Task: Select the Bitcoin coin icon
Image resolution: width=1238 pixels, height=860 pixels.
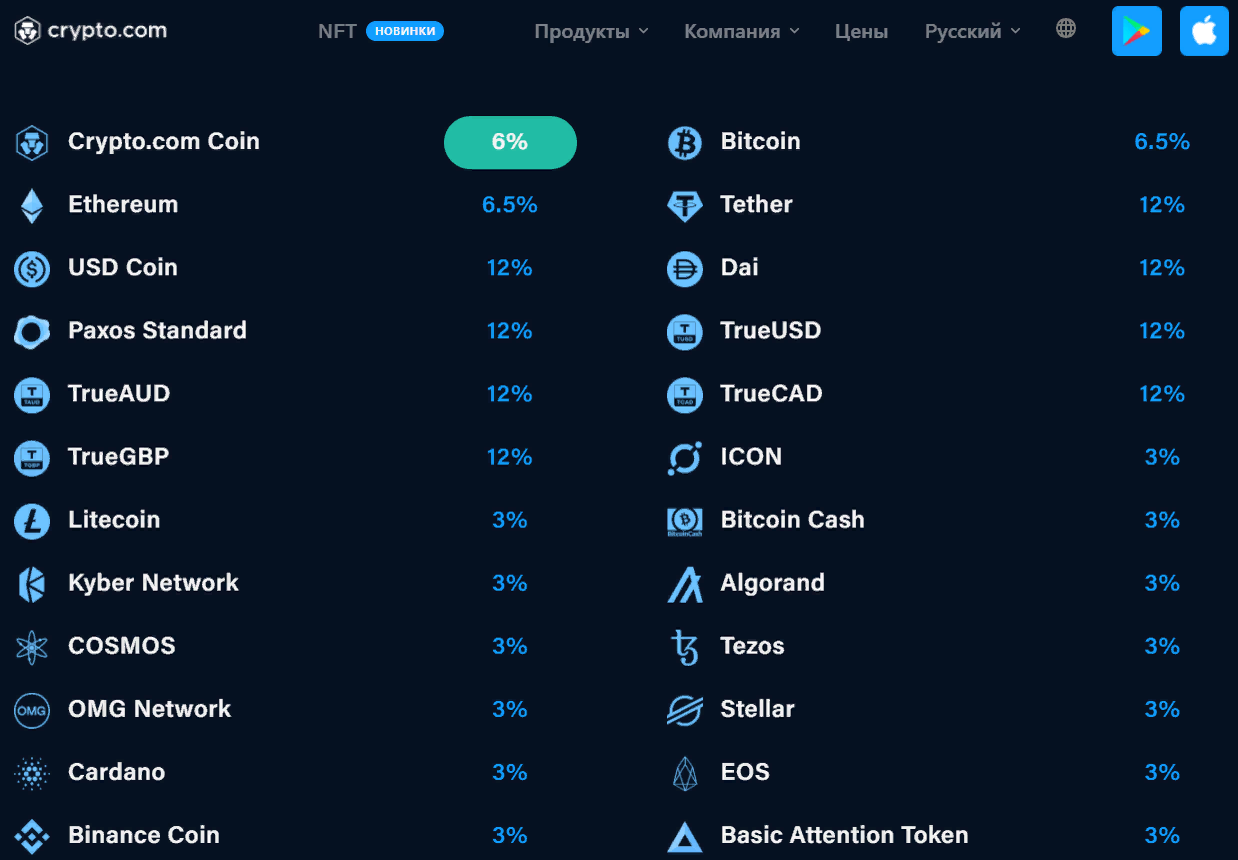Action: (x=684, y=142)
